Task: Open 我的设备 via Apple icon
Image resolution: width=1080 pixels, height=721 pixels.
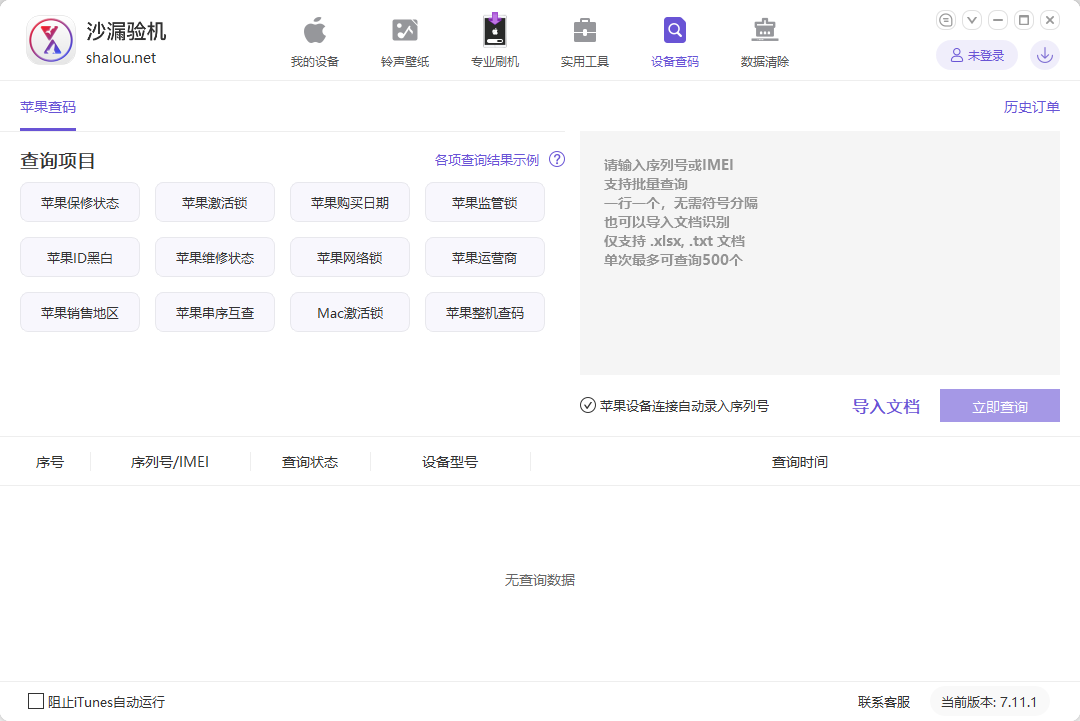Action: [315, 43]
